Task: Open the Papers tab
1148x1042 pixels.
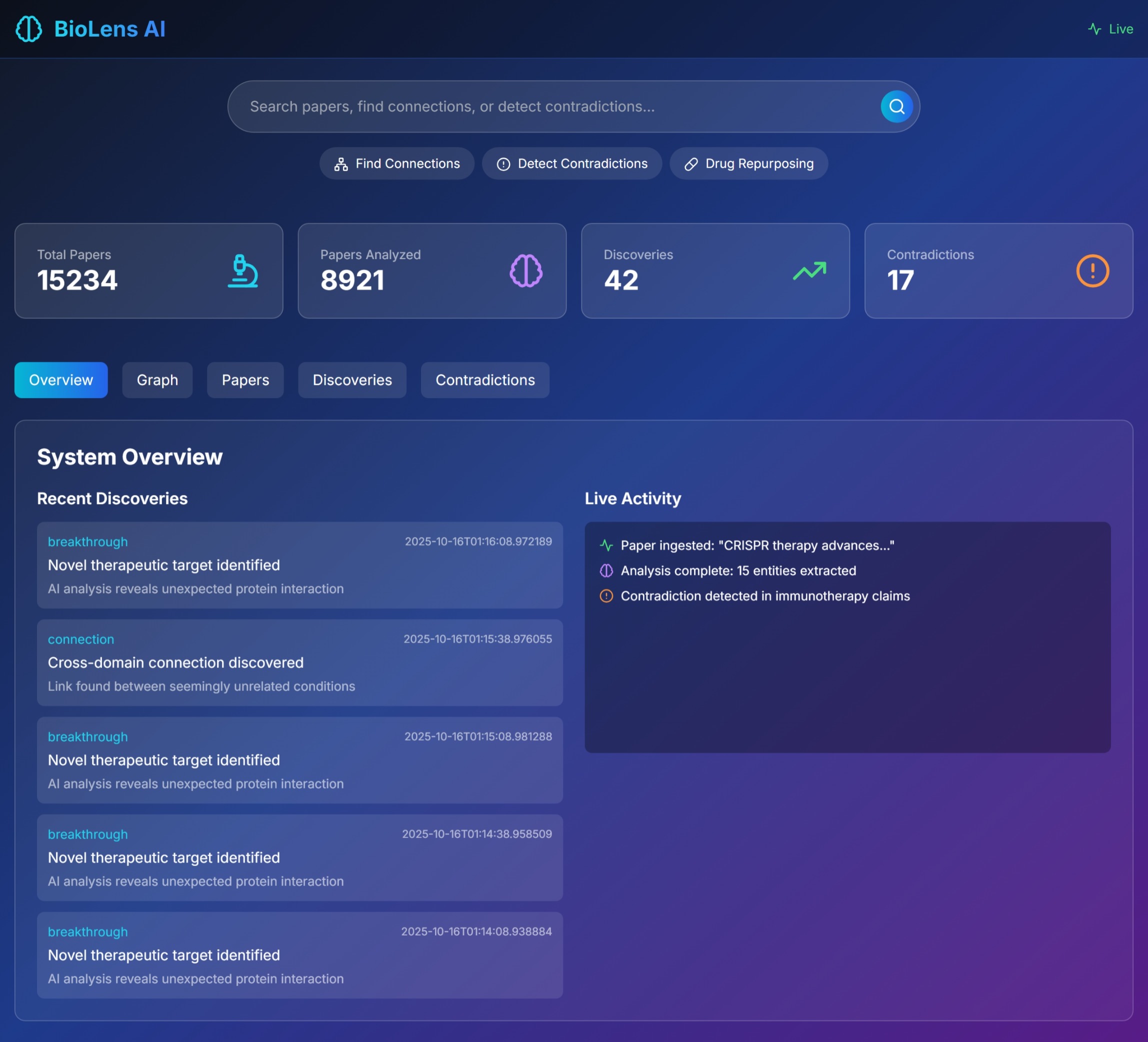Action: pyautogui.click(x=245, y=380)
